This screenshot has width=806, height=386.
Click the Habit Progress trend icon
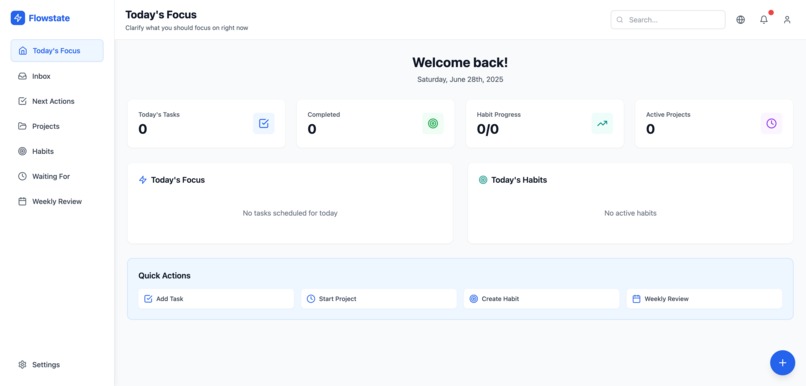pyautogui.click(x=602, y=123)
